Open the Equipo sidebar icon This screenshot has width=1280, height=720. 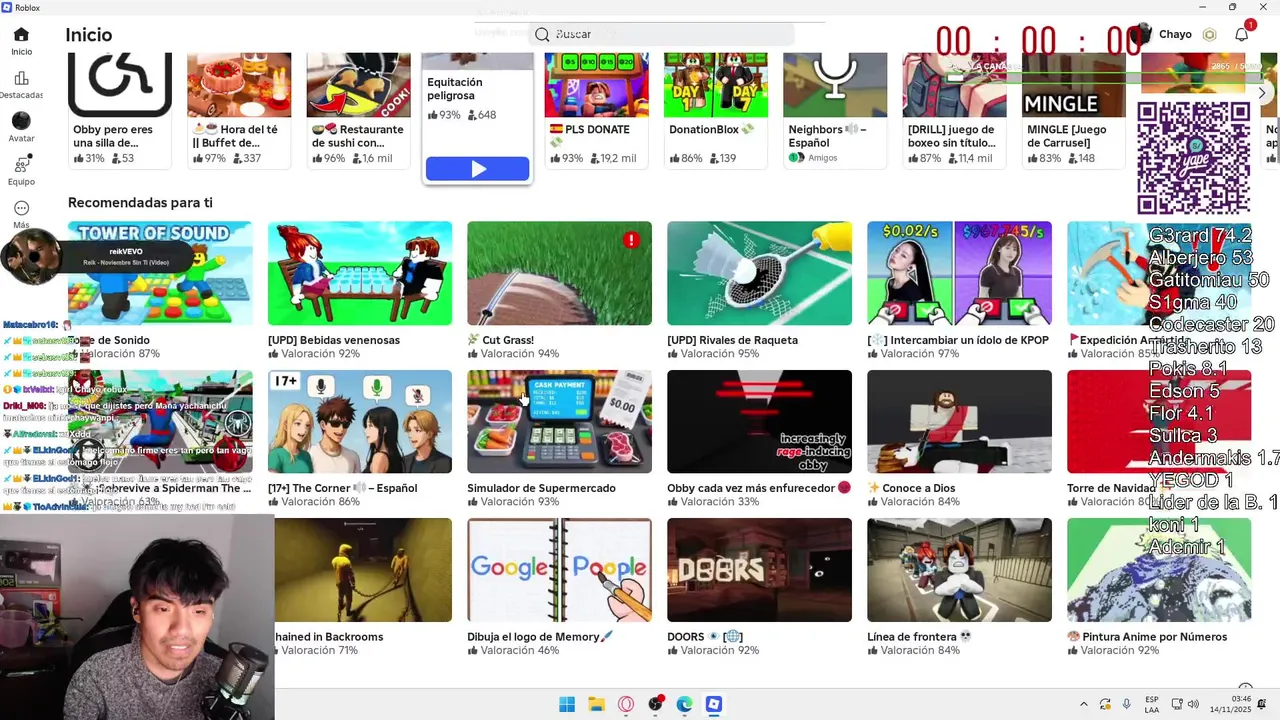21,164
